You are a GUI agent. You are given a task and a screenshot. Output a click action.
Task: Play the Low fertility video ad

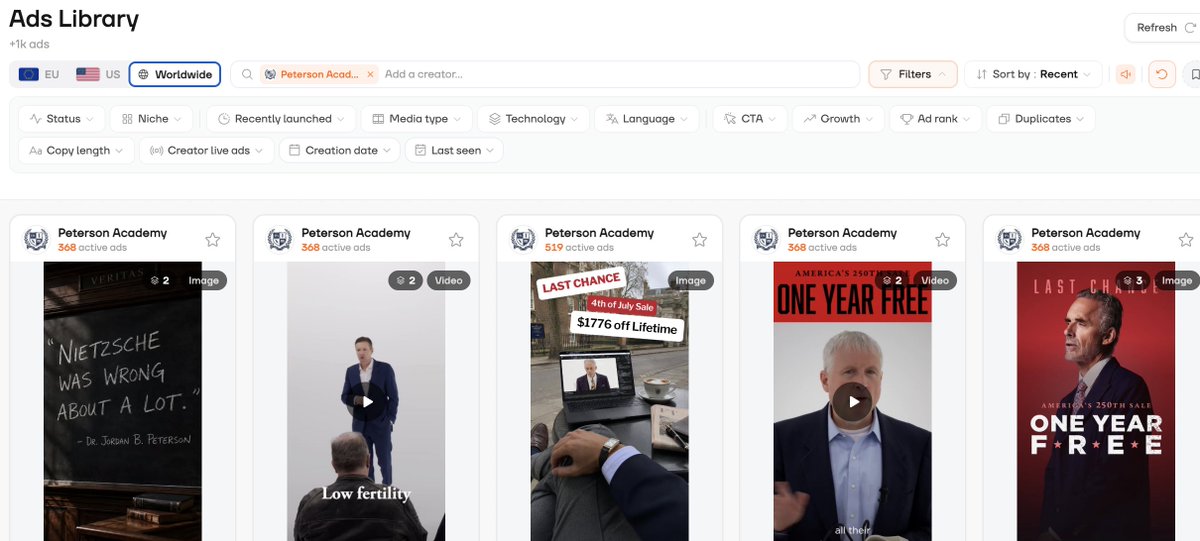[367, 402]
